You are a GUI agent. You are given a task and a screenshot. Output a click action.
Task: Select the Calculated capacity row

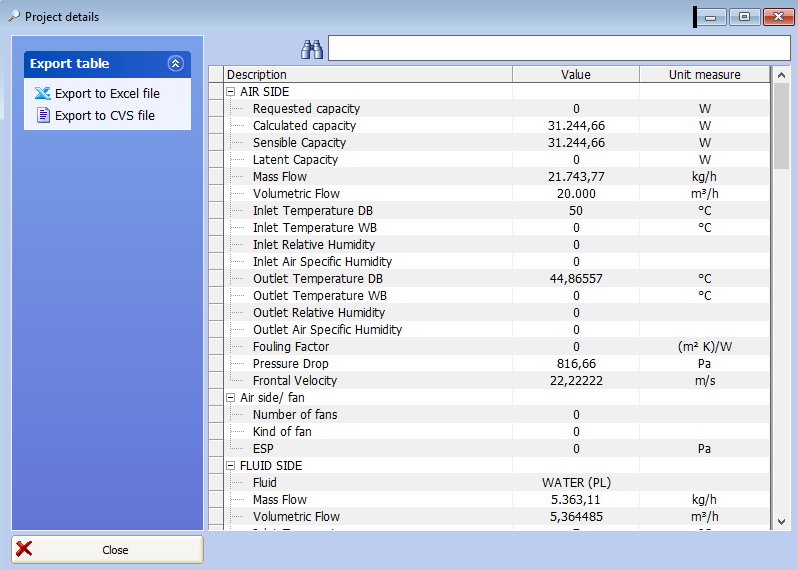[x=496, y=126]
